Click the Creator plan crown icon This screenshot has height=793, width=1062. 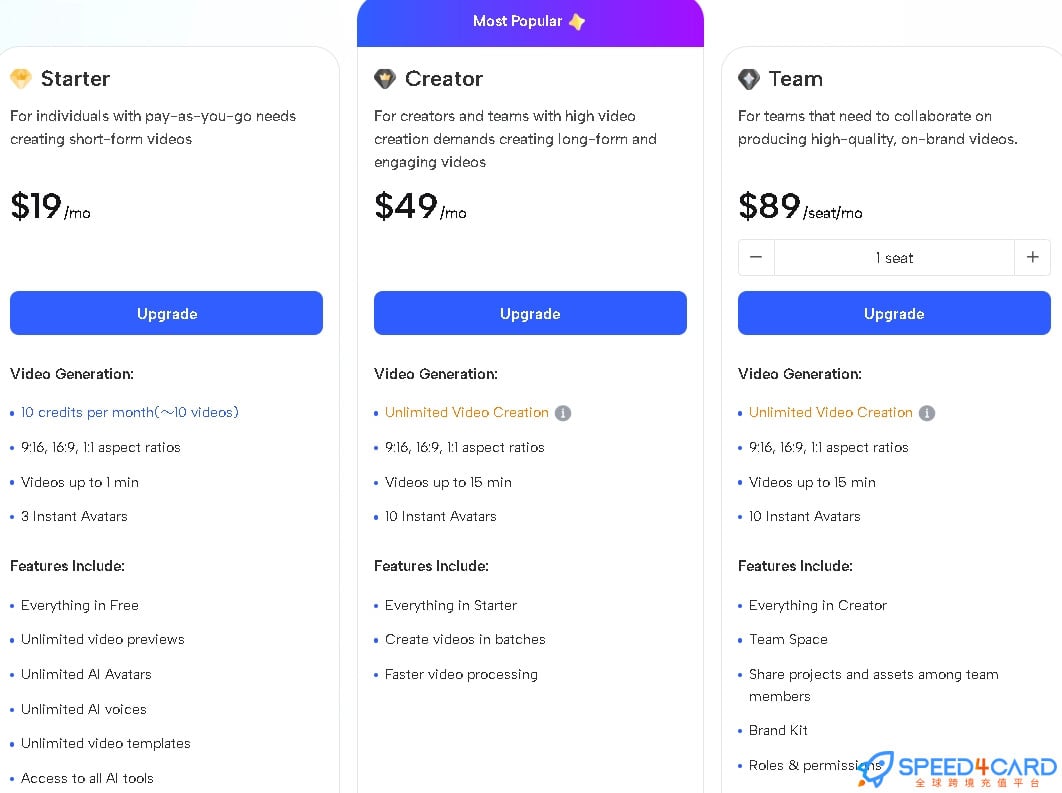(385, 79)
